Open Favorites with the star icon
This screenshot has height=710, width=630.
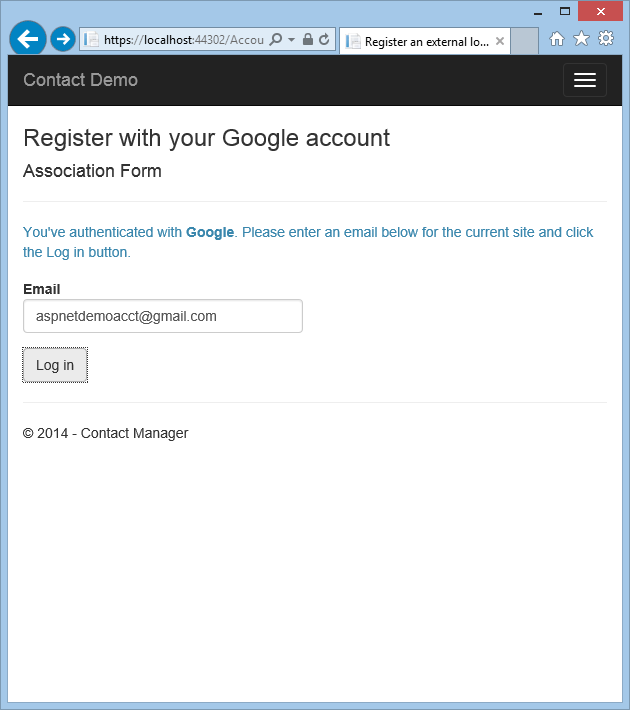pyautogui.click(x=581, y=39)
